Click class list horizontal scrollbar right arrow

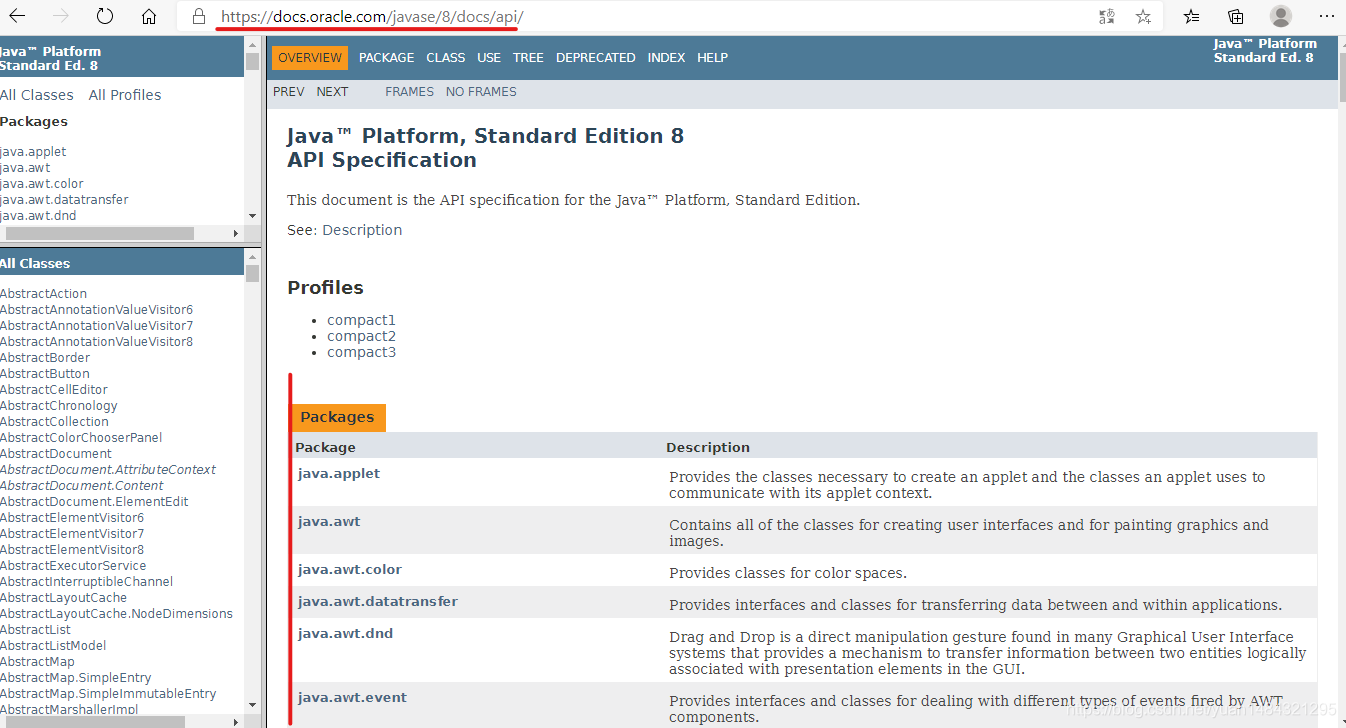(x=236, y=721)
